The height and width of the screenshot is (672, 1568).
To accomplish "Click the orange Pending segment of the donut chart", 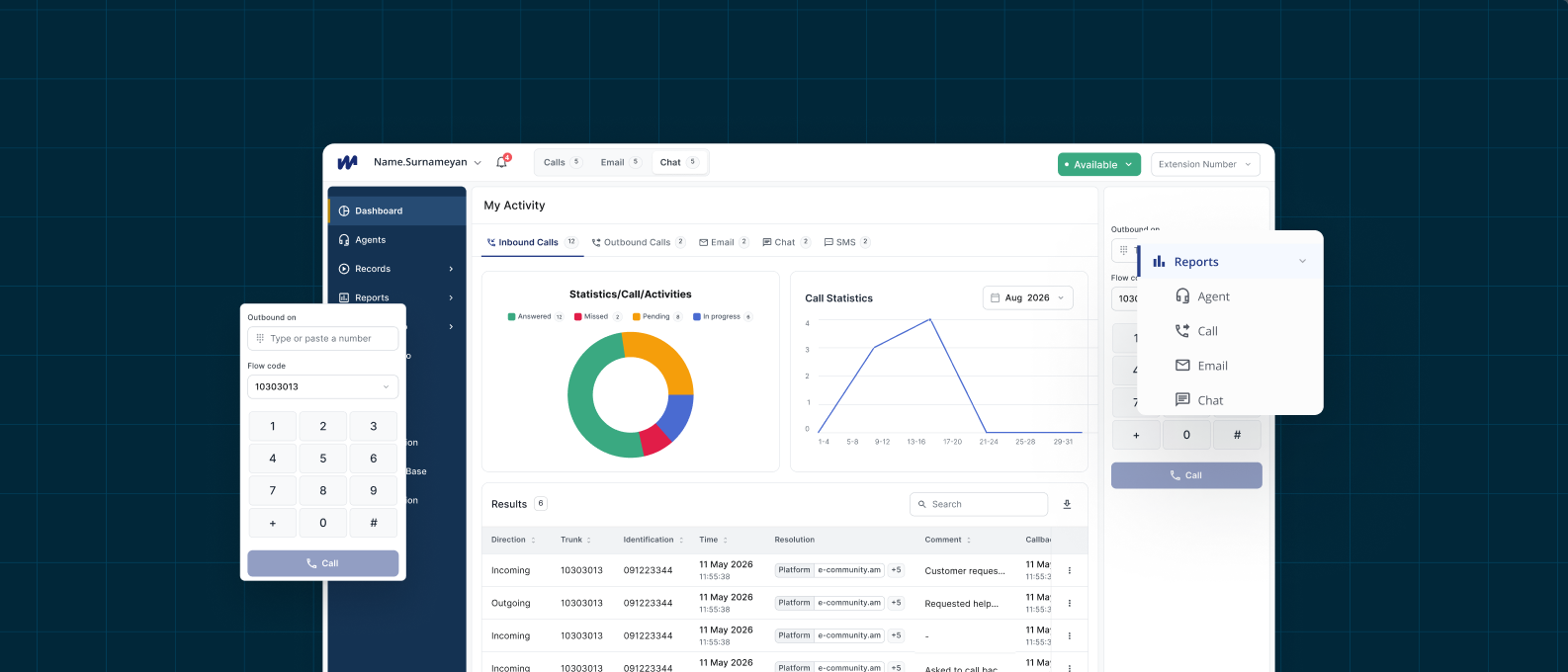I will tap(664, 357).
